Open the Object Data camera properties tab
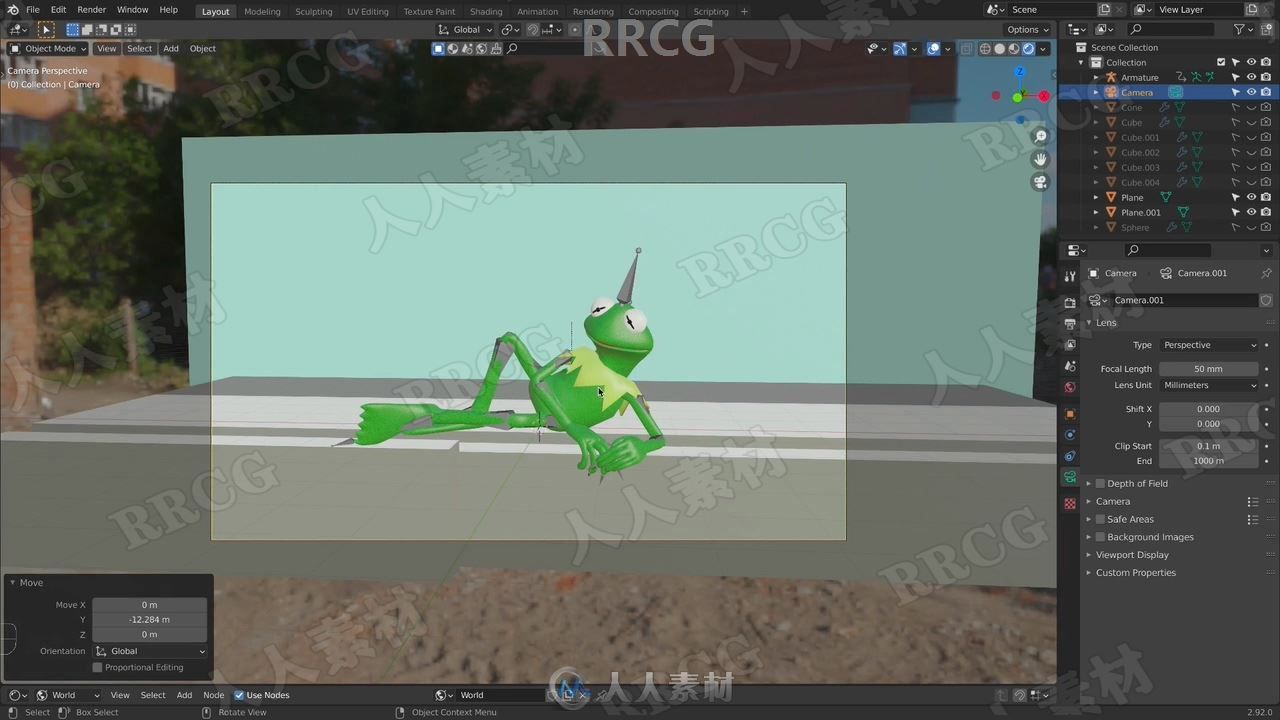This screenshot has width=1280, height=720. pyautogui.click(x=1070, y=477)
